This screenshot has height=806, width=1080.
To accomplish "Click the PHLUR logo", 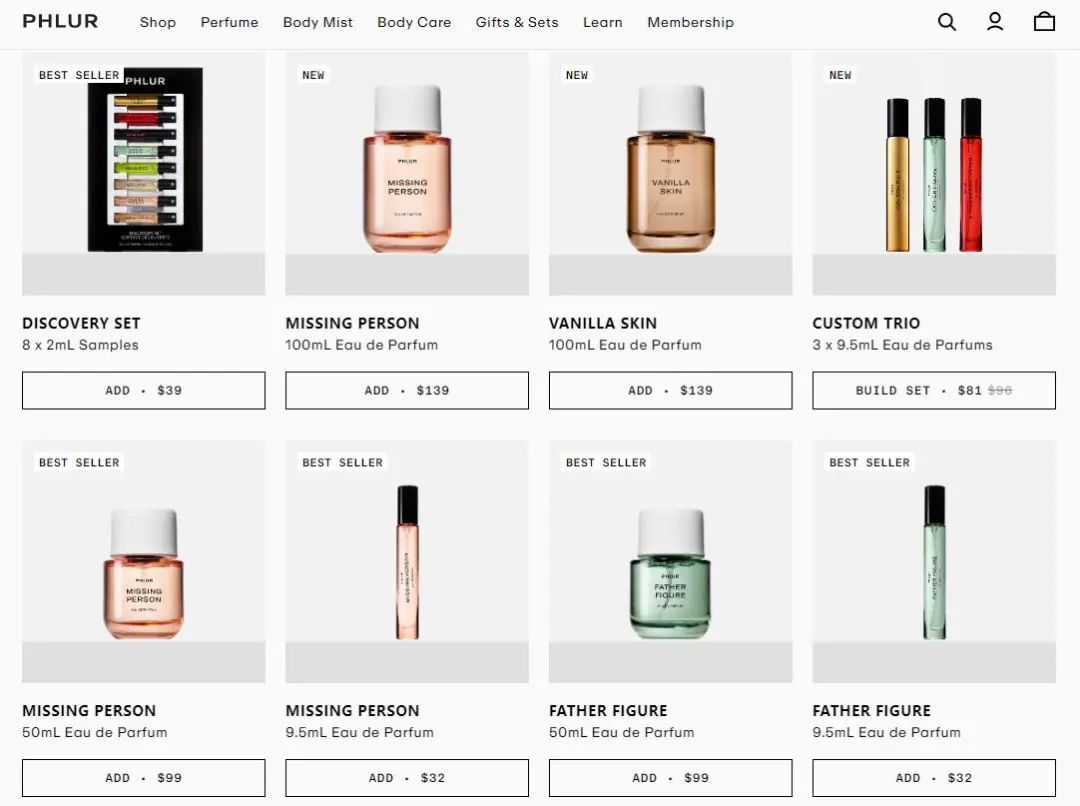I will 61,21.
